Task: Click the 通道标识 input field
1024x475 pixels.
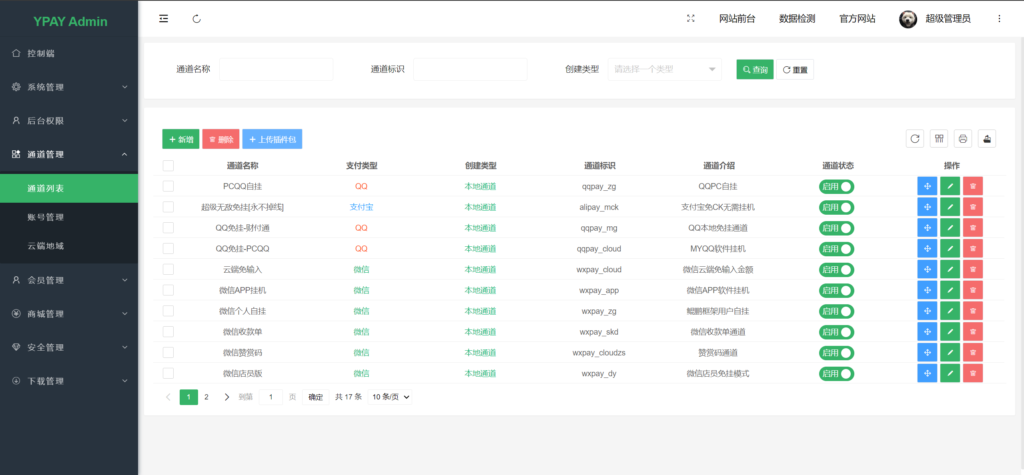Action: (x=470, y=69)
